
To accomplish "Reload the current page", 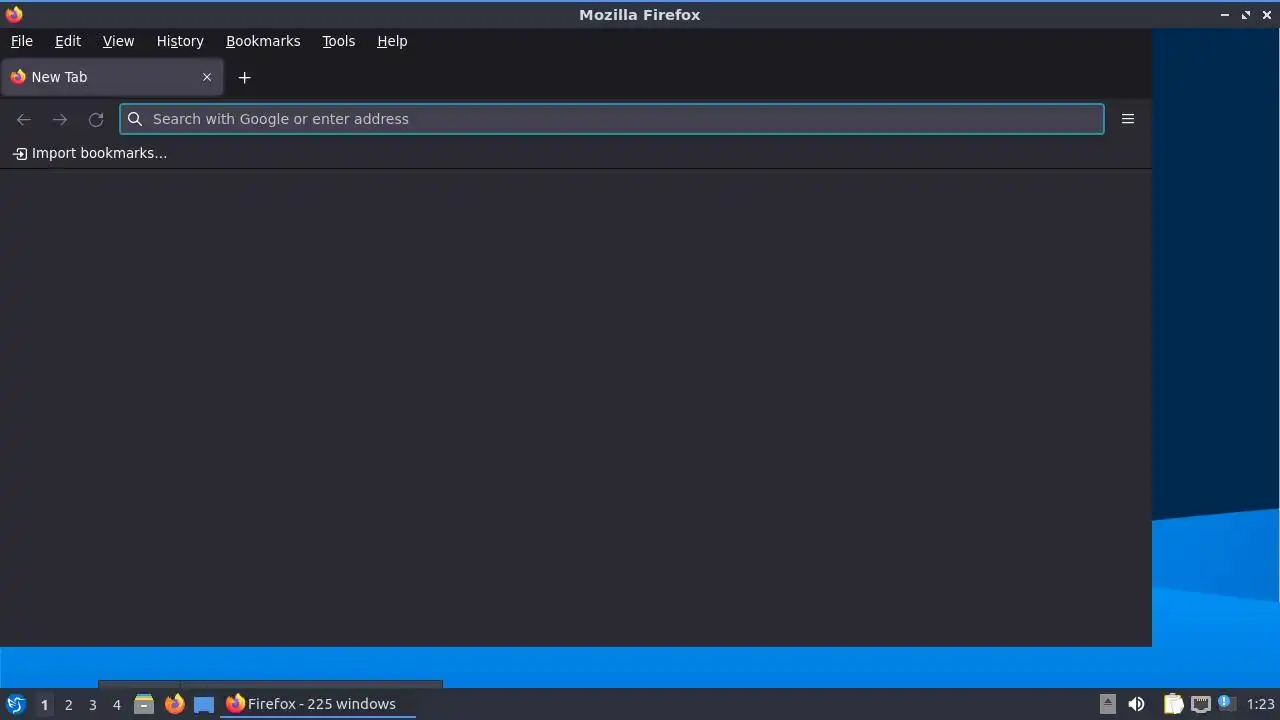I will (96, 119).
